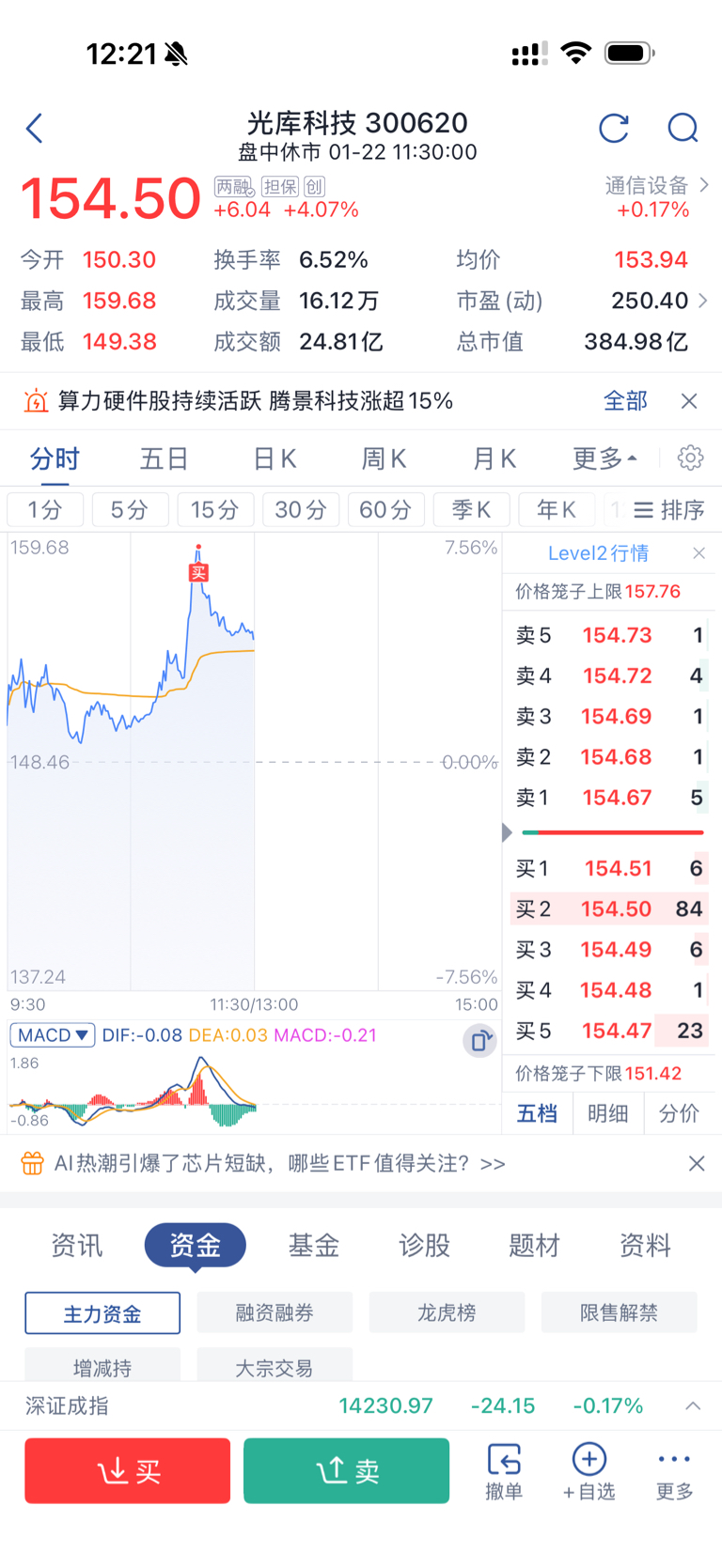Dismiss the 算力硬件股 news banner
Screen dimensions: 722x1568
tap(689, 401)
